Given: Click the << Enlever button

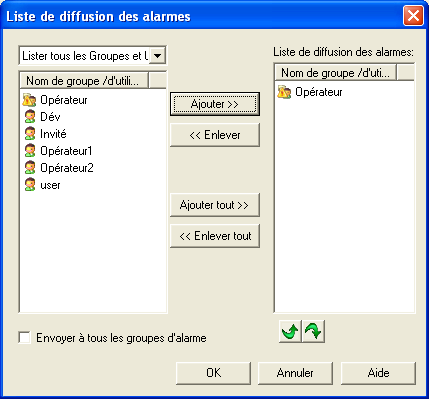Looking at the screenshot, I should 215,135.
